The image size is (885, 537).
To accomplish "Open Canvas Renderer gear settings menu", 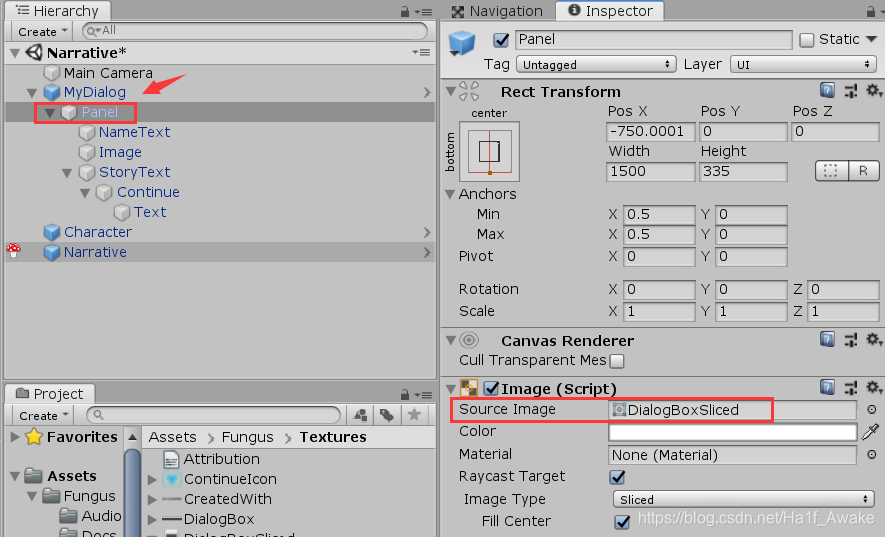I will pyautogui.click(x=874, y=339).
